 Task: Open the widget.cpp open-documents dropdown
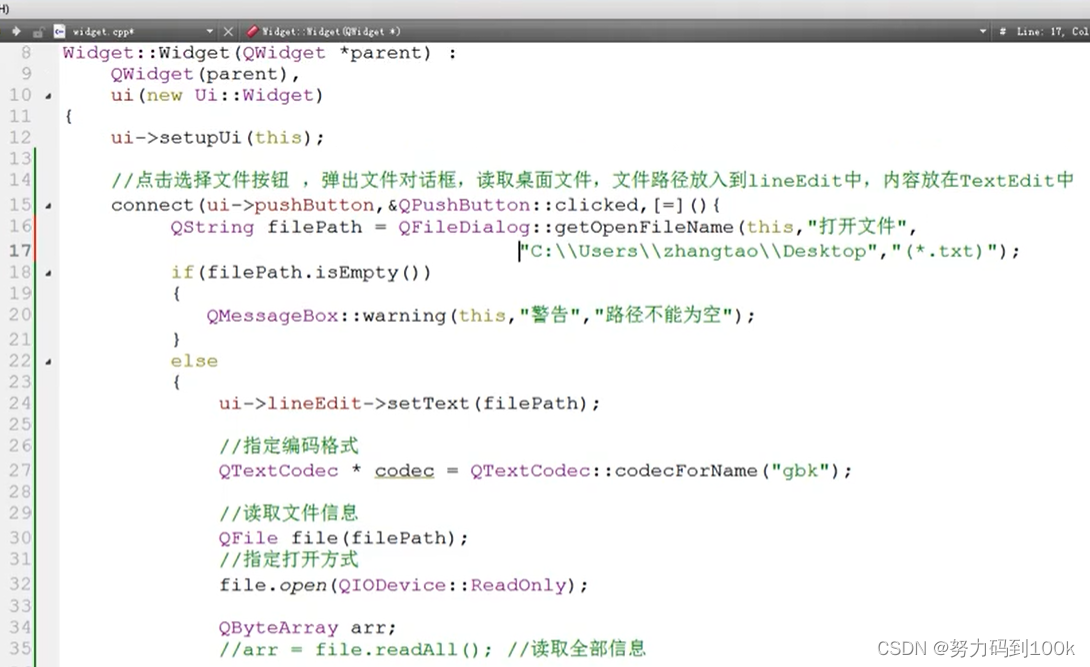click(x=210, y=31)
